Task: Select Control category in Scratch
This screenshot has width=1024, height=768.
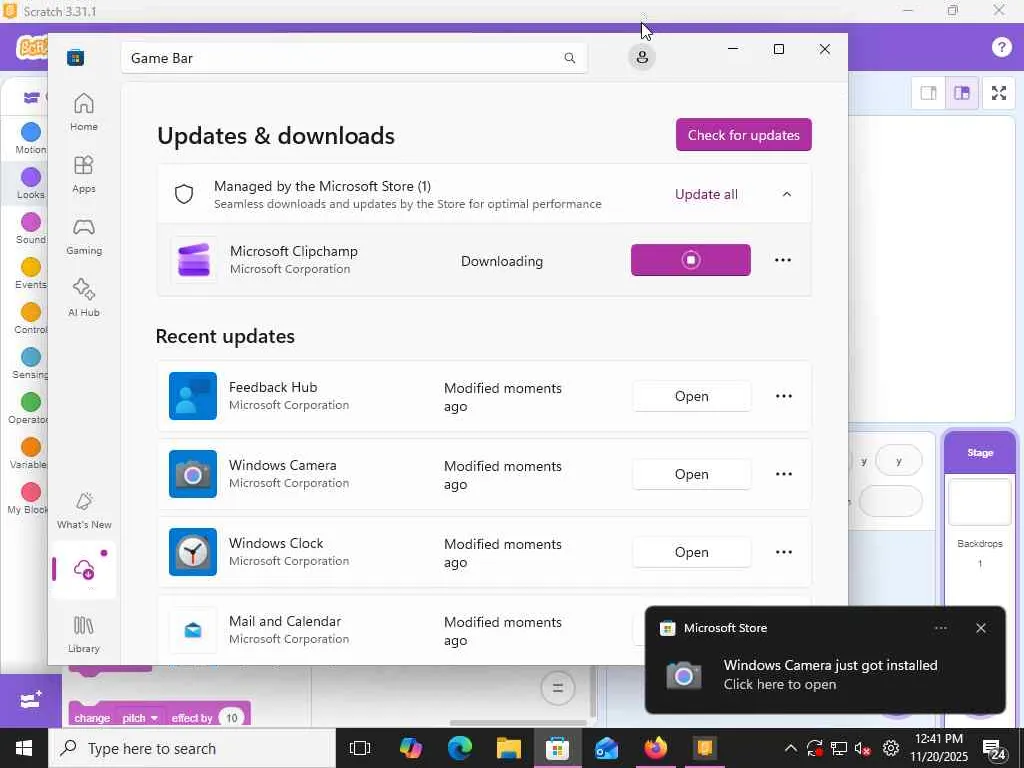Action: pos(31,318)
